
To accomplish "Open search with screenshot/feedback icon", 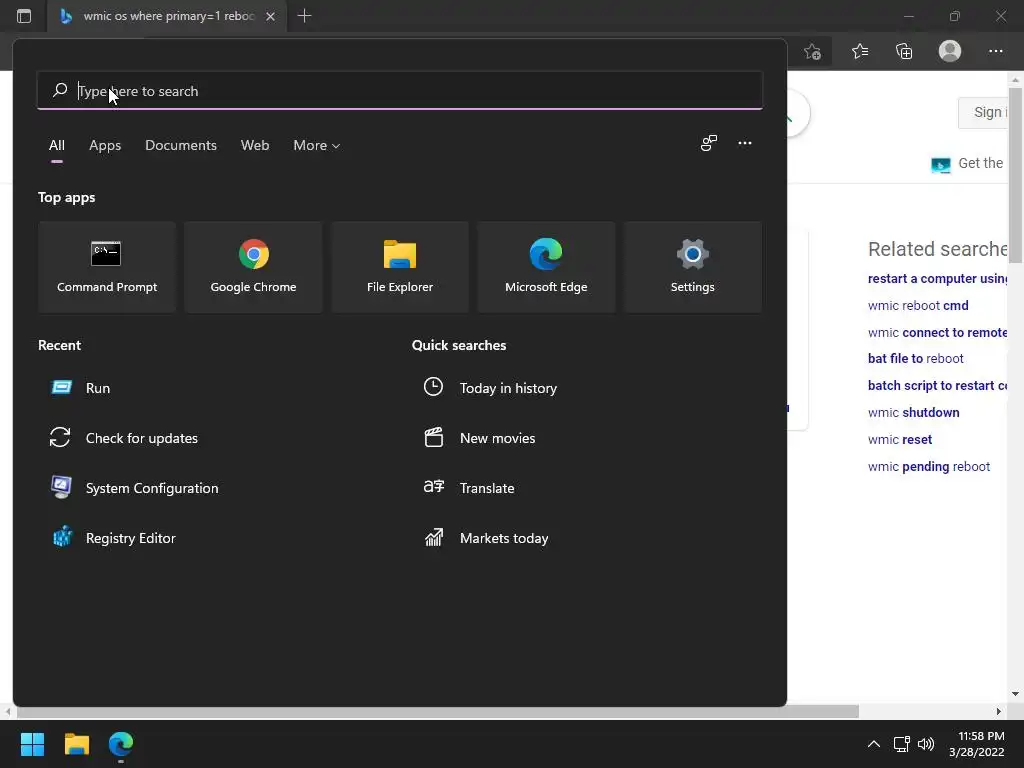I will [x=709, y=143].
